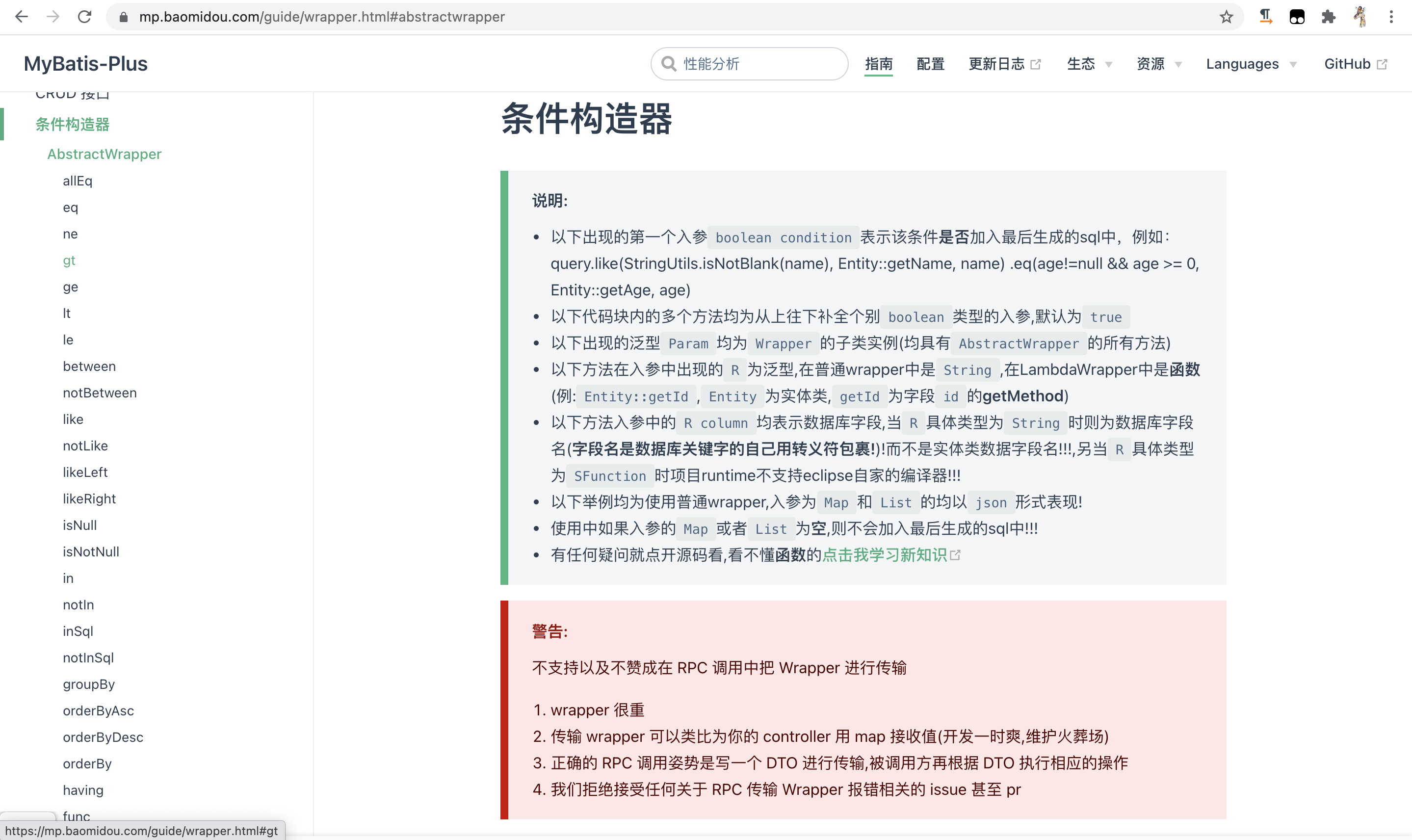Click the dark square extension icon
Viewport: 1412px width, 840px height.
[1297, 16]
